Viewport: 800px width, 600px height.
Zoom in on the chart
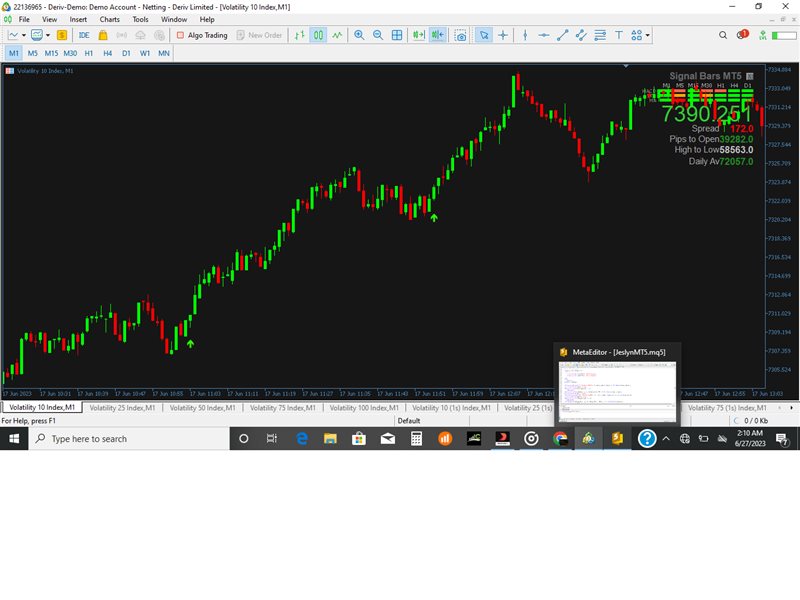click(x=359, y=35)
